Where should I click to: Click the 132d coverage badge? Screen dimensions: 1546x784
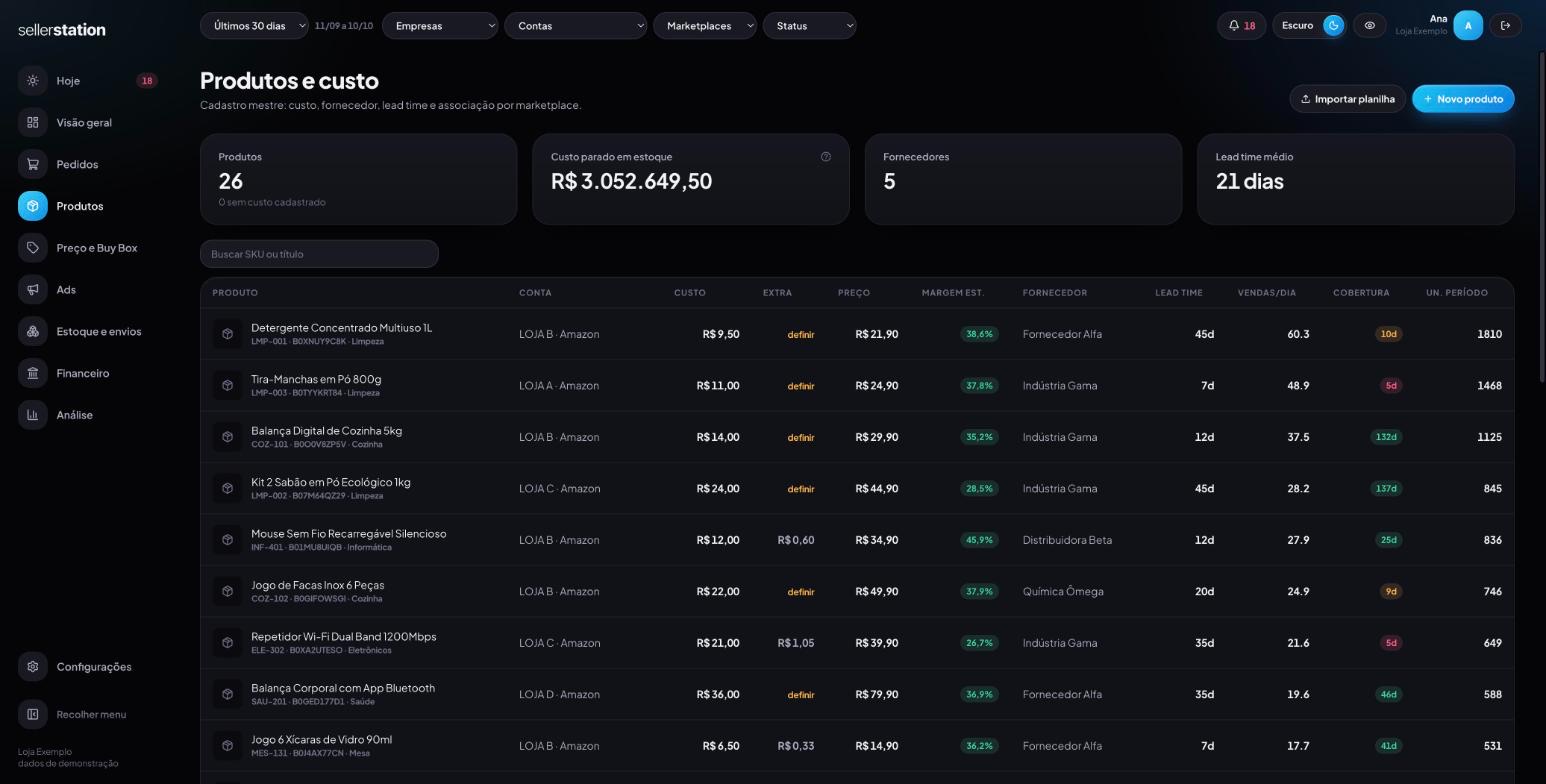pos(1386,437)
